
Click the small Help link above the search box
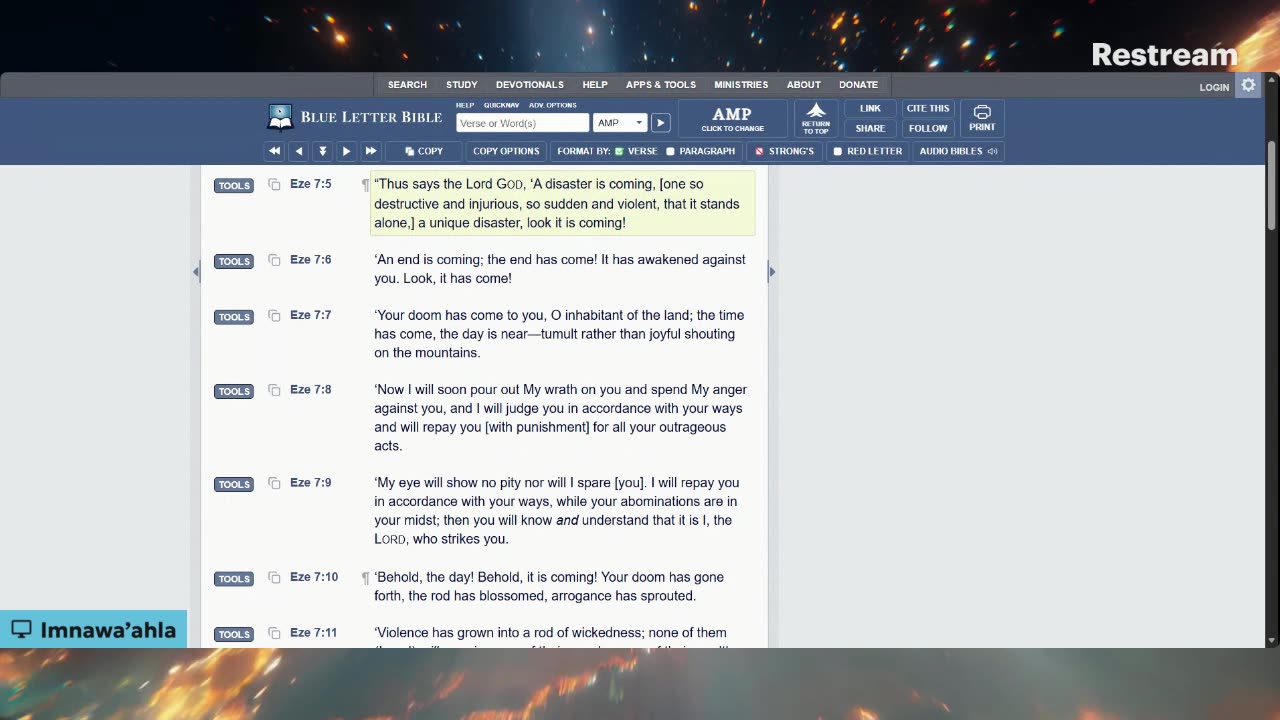(x=465, y=105)
